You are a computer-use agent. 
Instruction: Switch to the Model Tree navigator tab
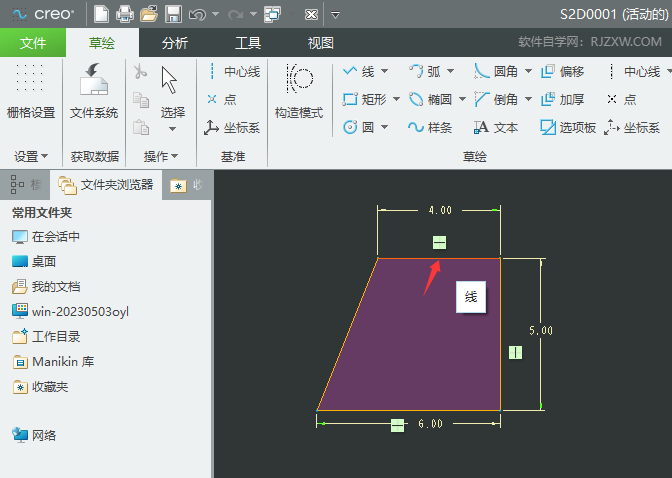(25, 185)
